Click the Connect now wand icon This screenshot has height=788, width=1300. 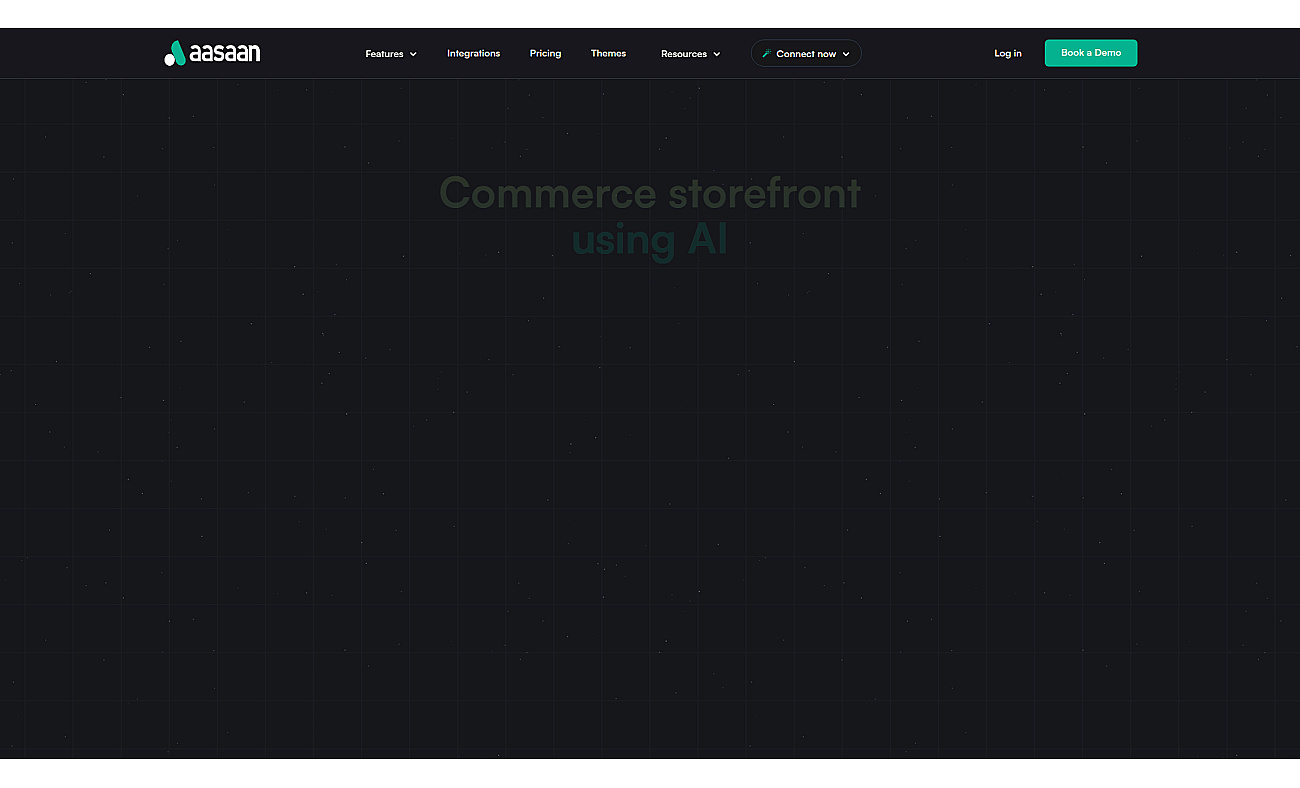[766, 54]
